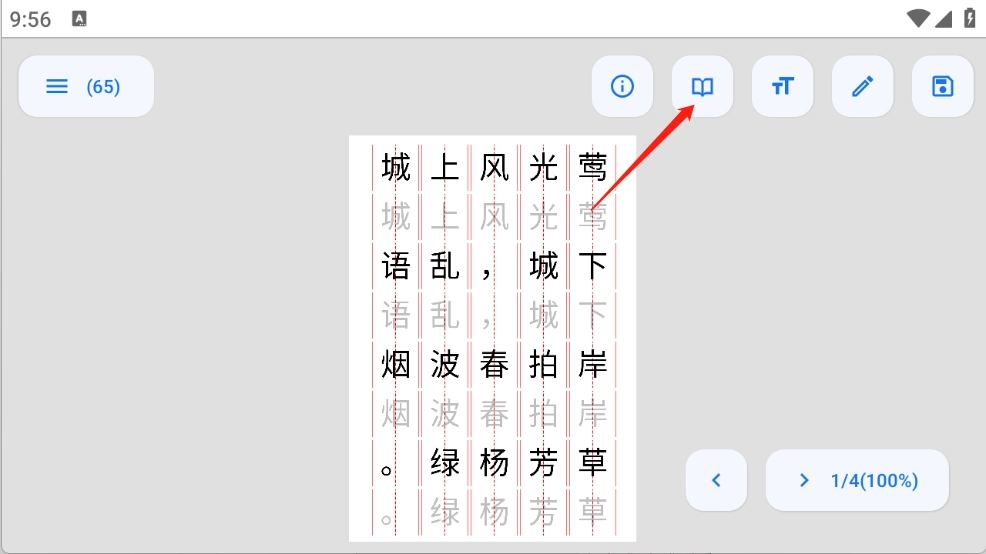Tap the keyboard indicator icon in status bar
986x554 pixels.
coord(80,18)
